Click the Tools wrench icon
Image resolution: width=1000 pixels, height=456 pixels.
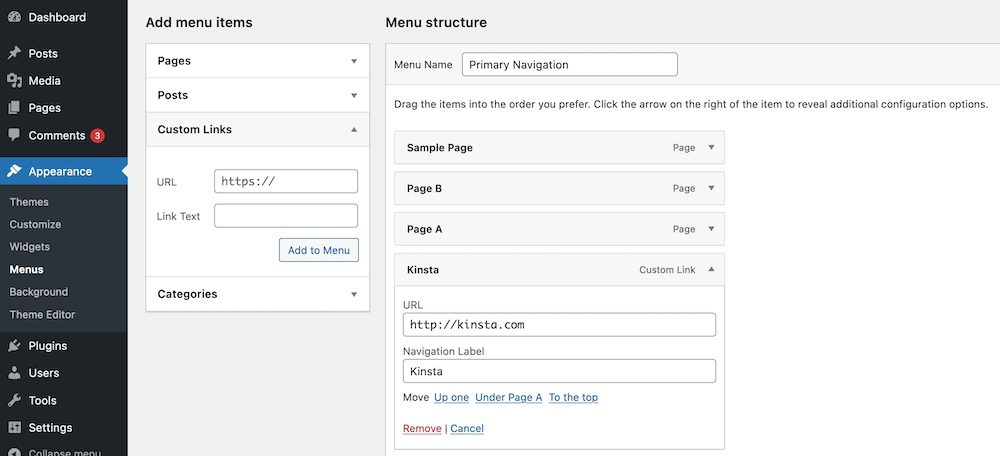click(14, 400)
